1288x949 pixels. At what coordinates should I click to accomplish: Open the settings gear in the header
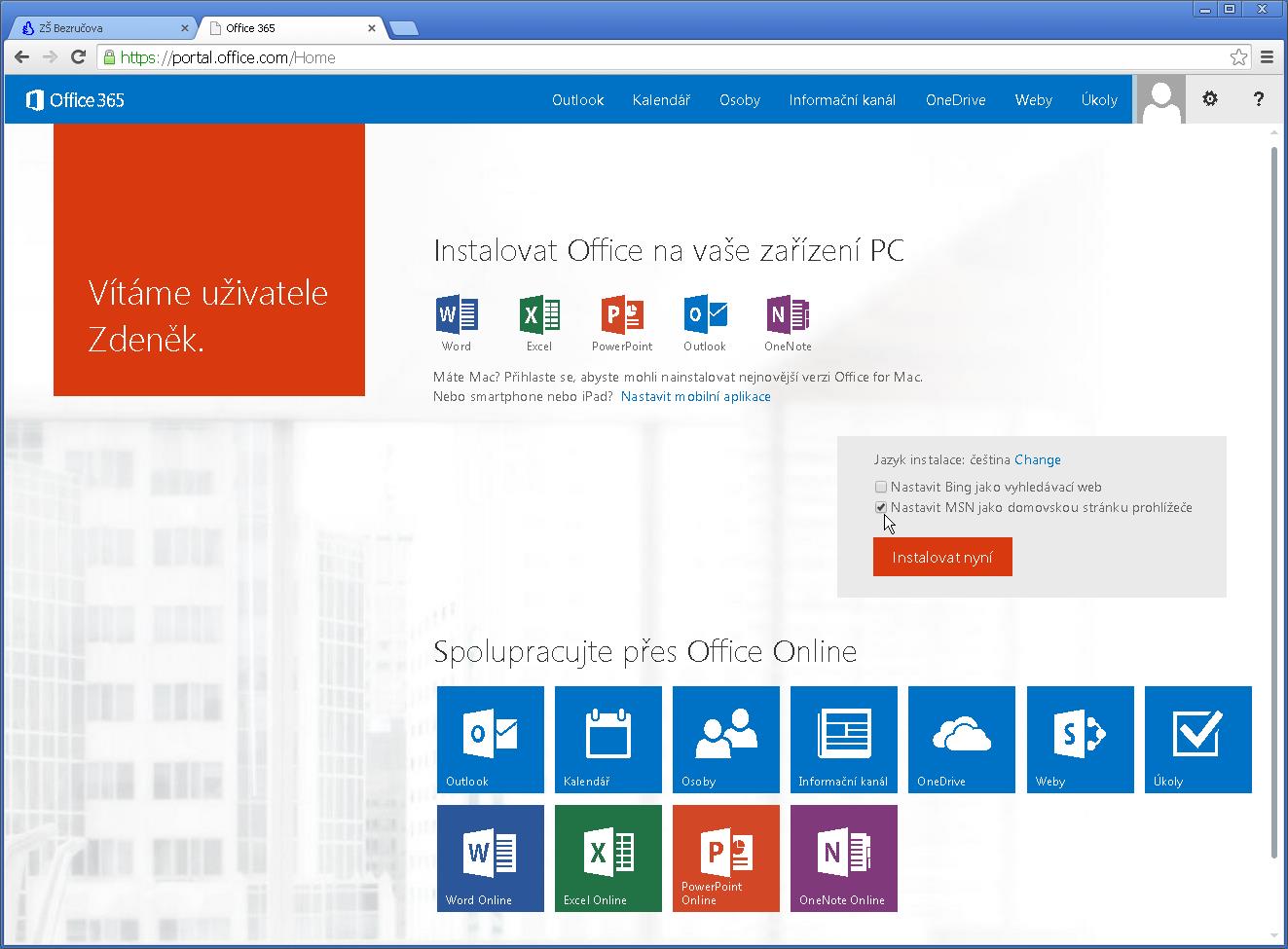tap(1210, 99)
